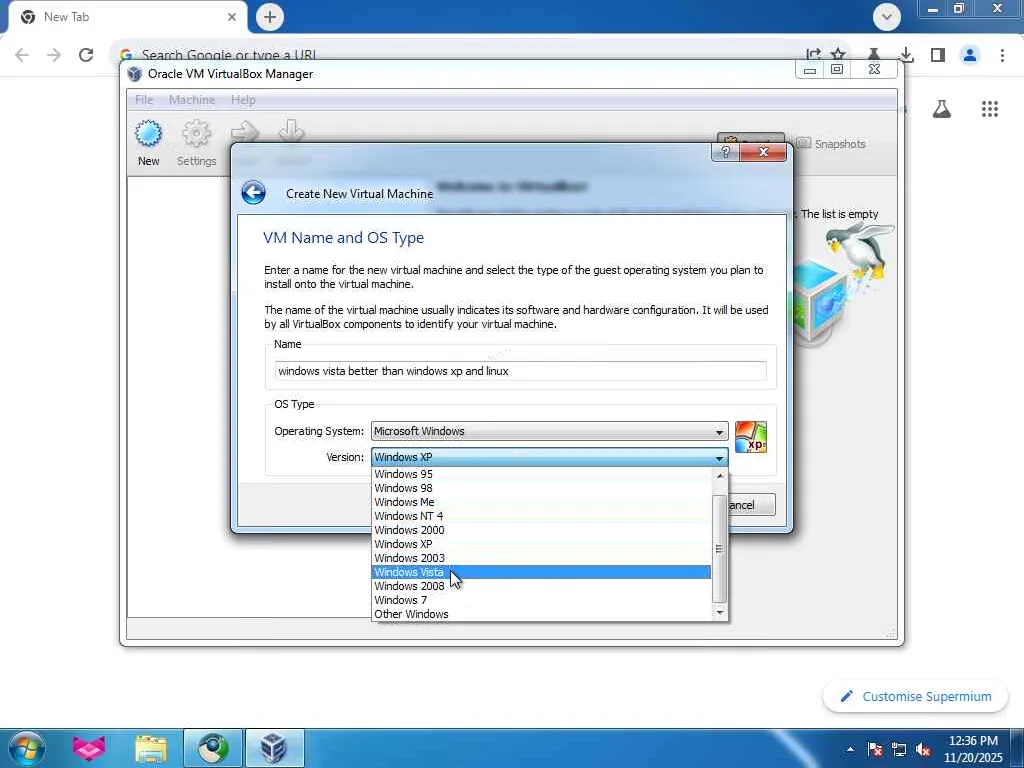The height and width of the screenshot is (768, 1024).
Task: Open the browser downloads icon
Action: pyautogui.click(x=906, y=55)
